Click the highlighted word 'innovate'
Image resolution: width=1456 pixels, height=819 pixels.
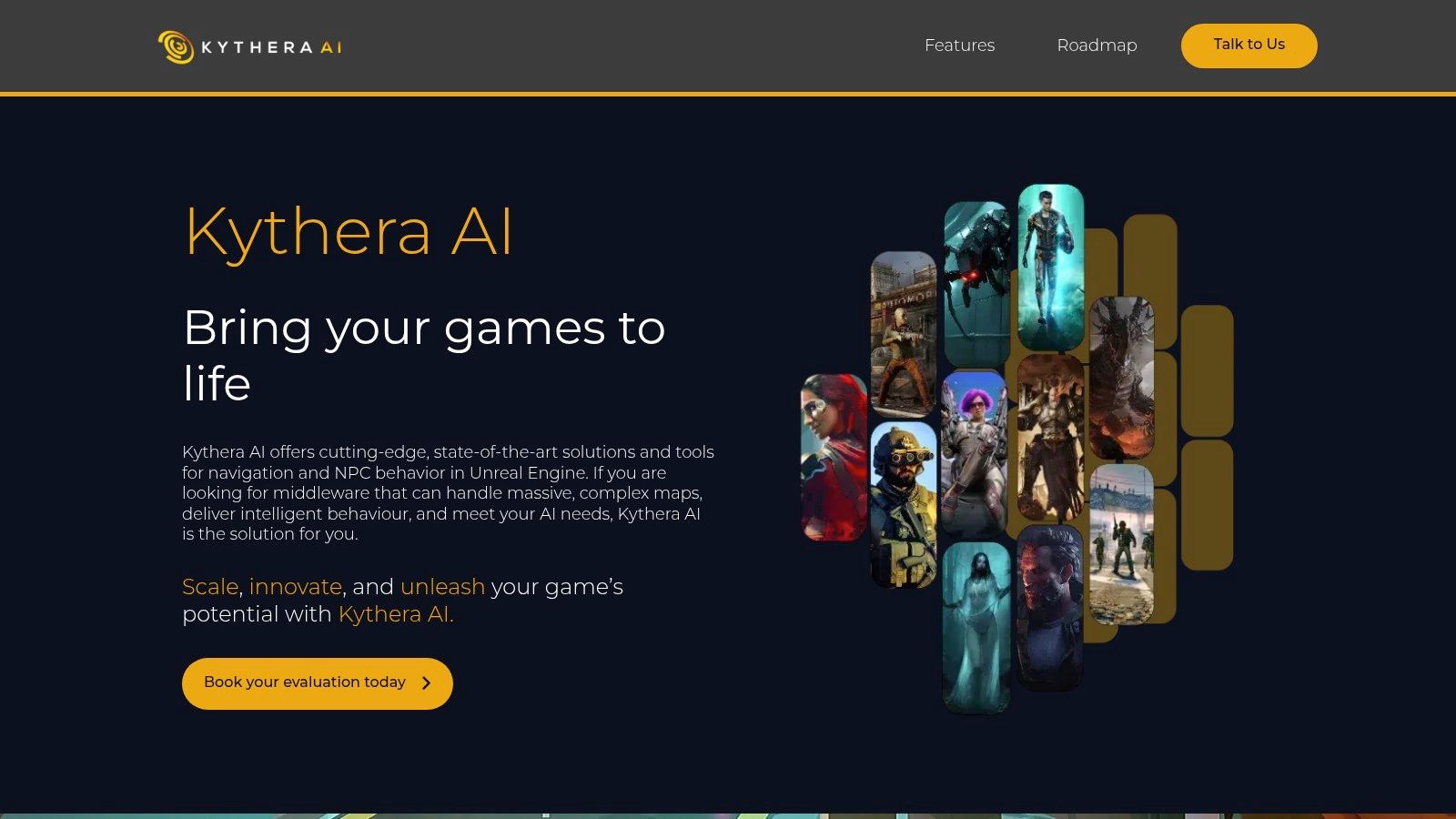pos(296,587)
